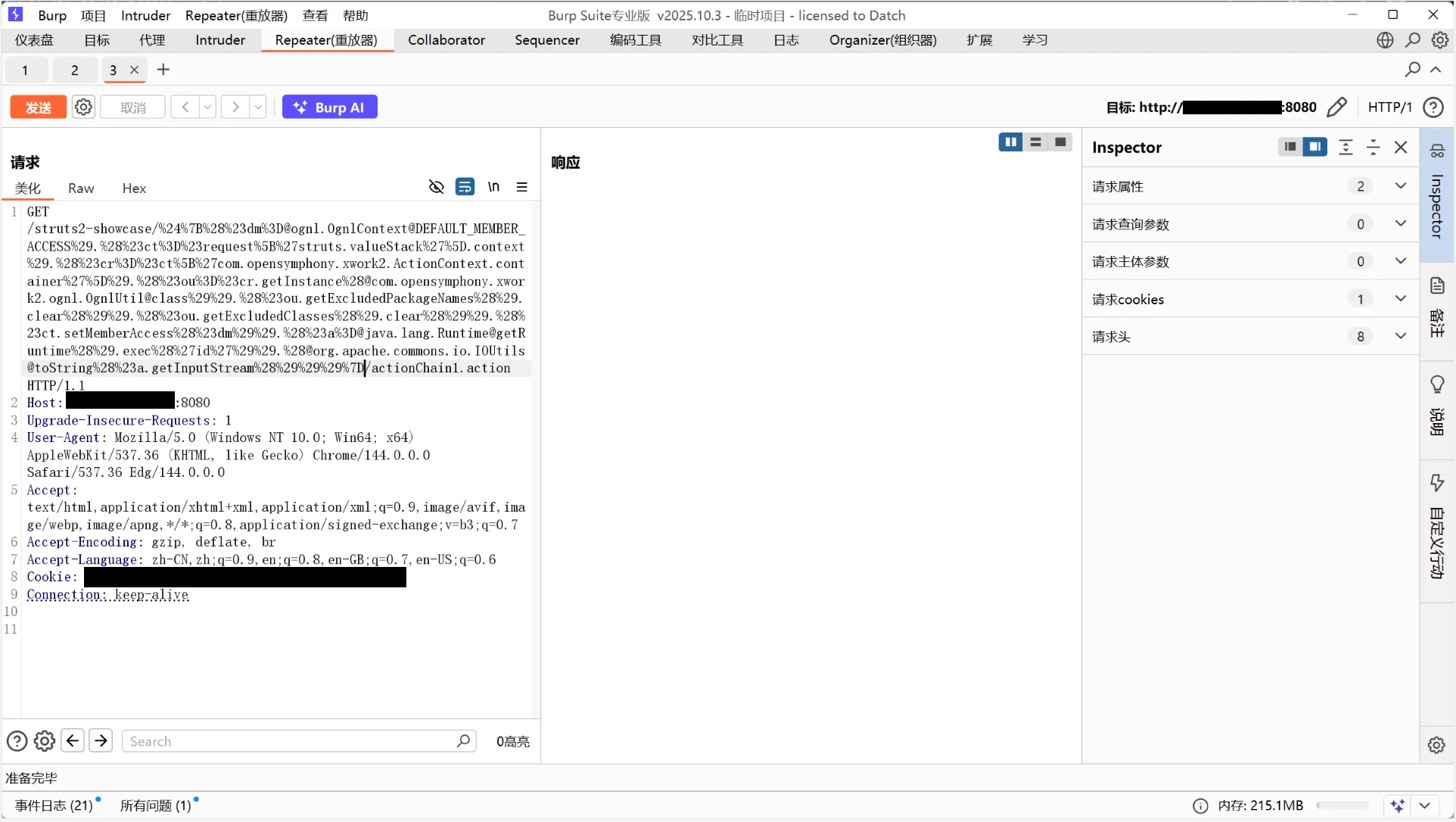Open help icon beside HTTP/1
1456x822 pixels.
1433,107
